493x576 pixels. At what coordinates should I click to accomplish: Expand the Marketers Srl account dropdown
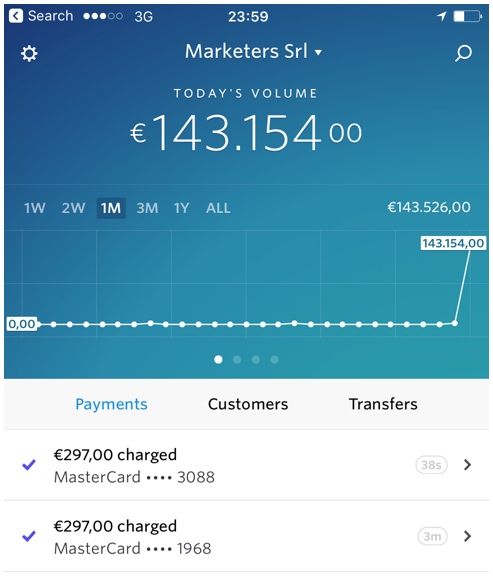tap(253, 51)
